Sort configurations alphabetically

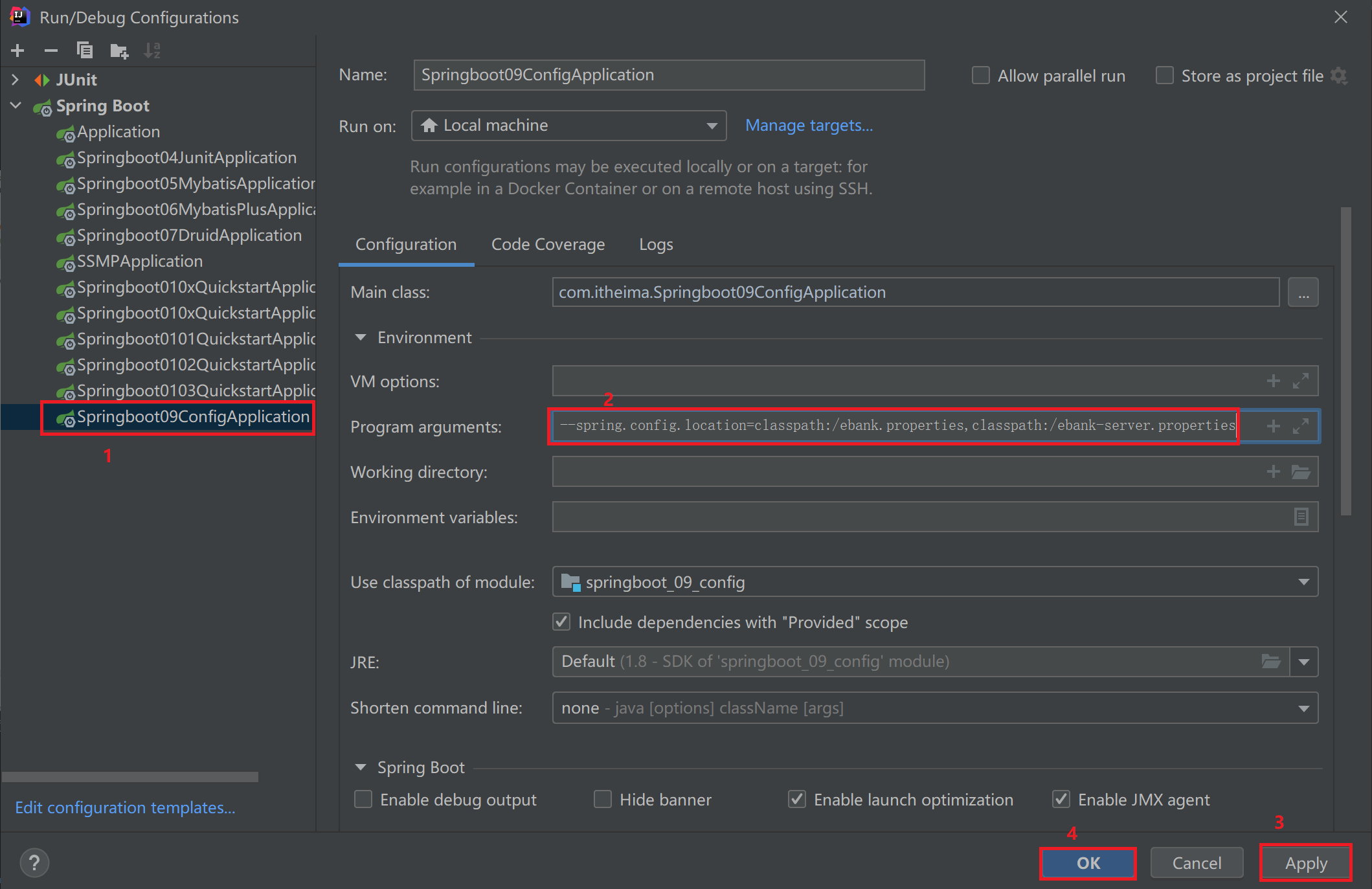pyautogui.click(x=152, y=51)
